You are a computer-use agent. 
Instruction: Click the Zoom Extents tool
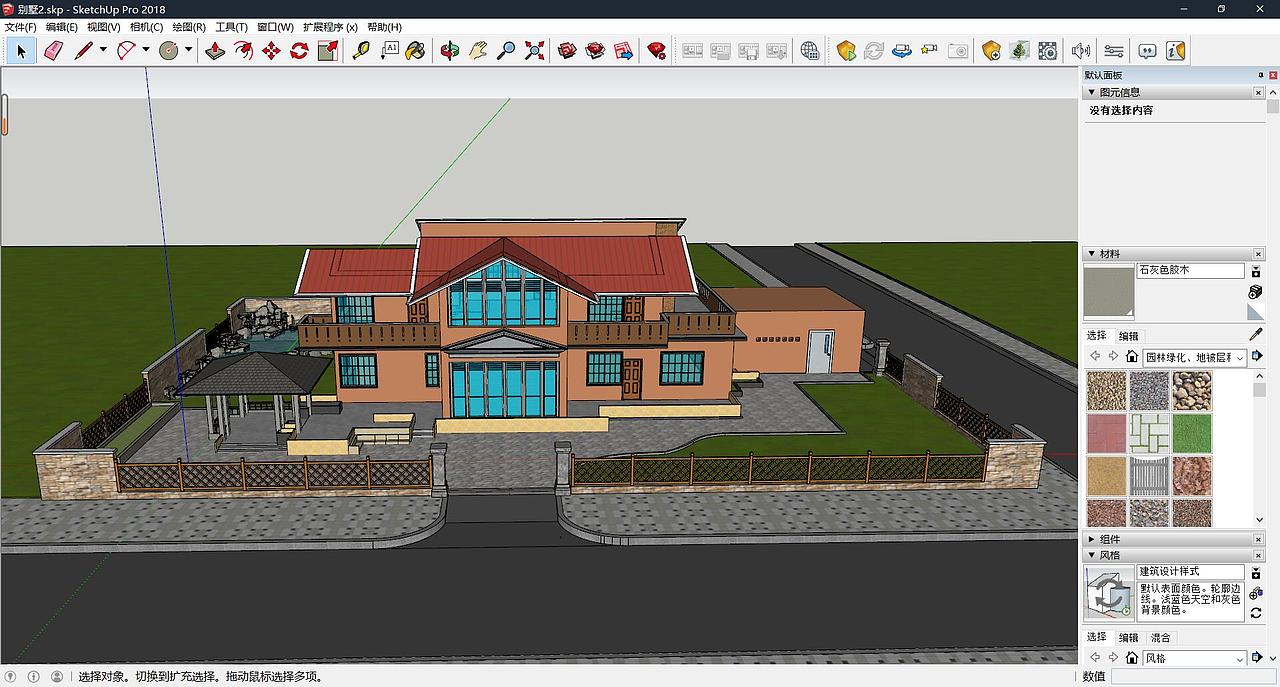(x=534, y=50)
